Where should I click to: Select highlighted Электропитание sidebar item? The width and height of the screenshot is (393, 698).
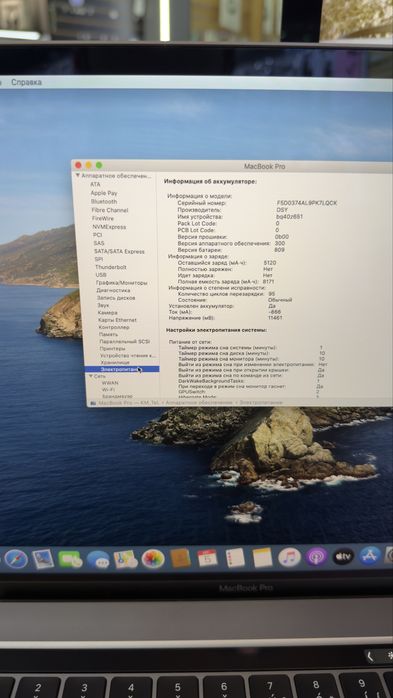pyautogui.click(x=122, y=369)
